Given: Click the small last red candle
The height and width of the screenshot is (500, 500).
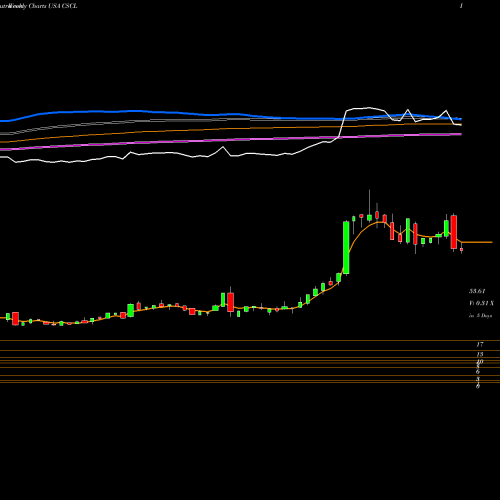Looking at the screenshot, I should coord(461,249).
